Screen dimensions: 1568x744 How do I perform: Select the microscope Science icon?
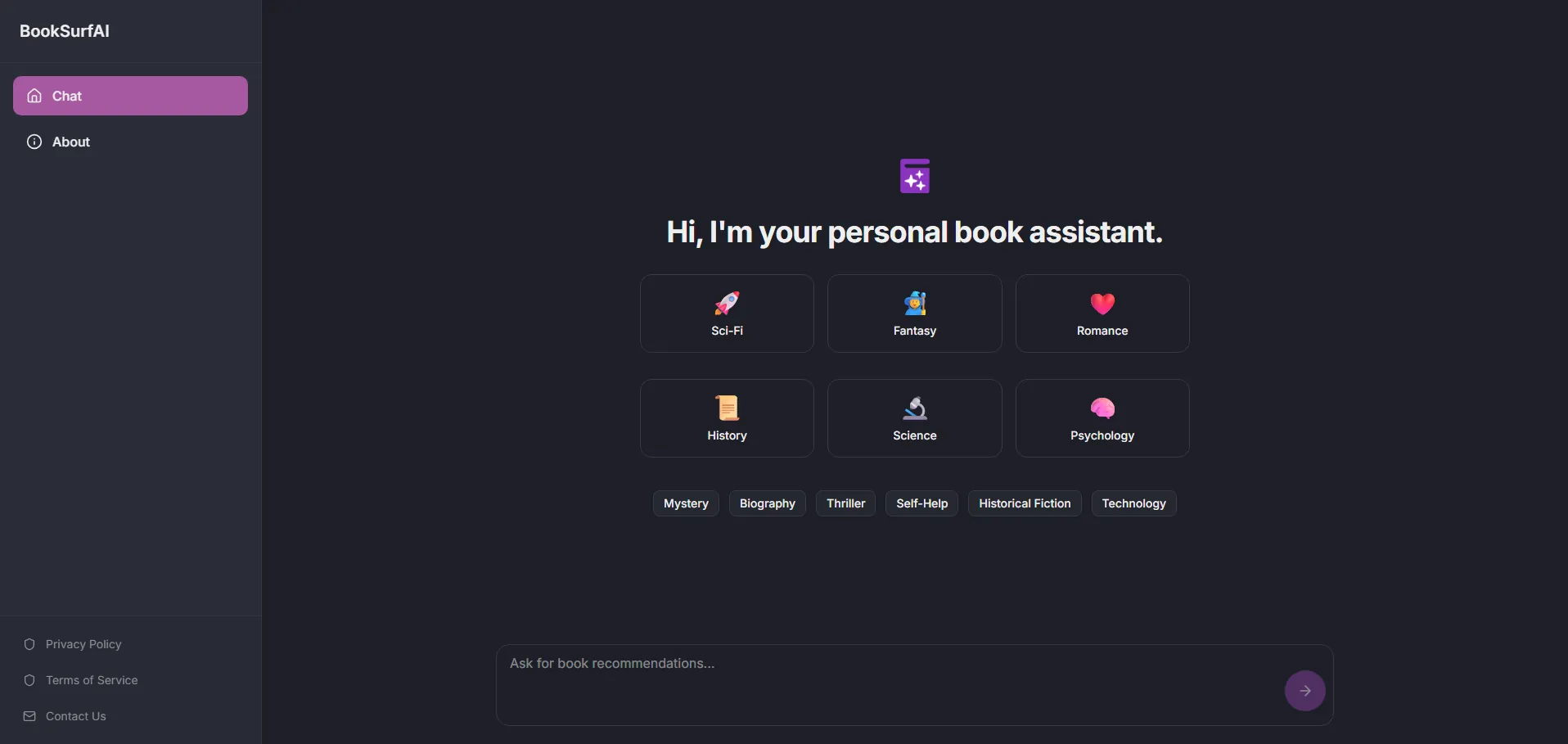914,408
